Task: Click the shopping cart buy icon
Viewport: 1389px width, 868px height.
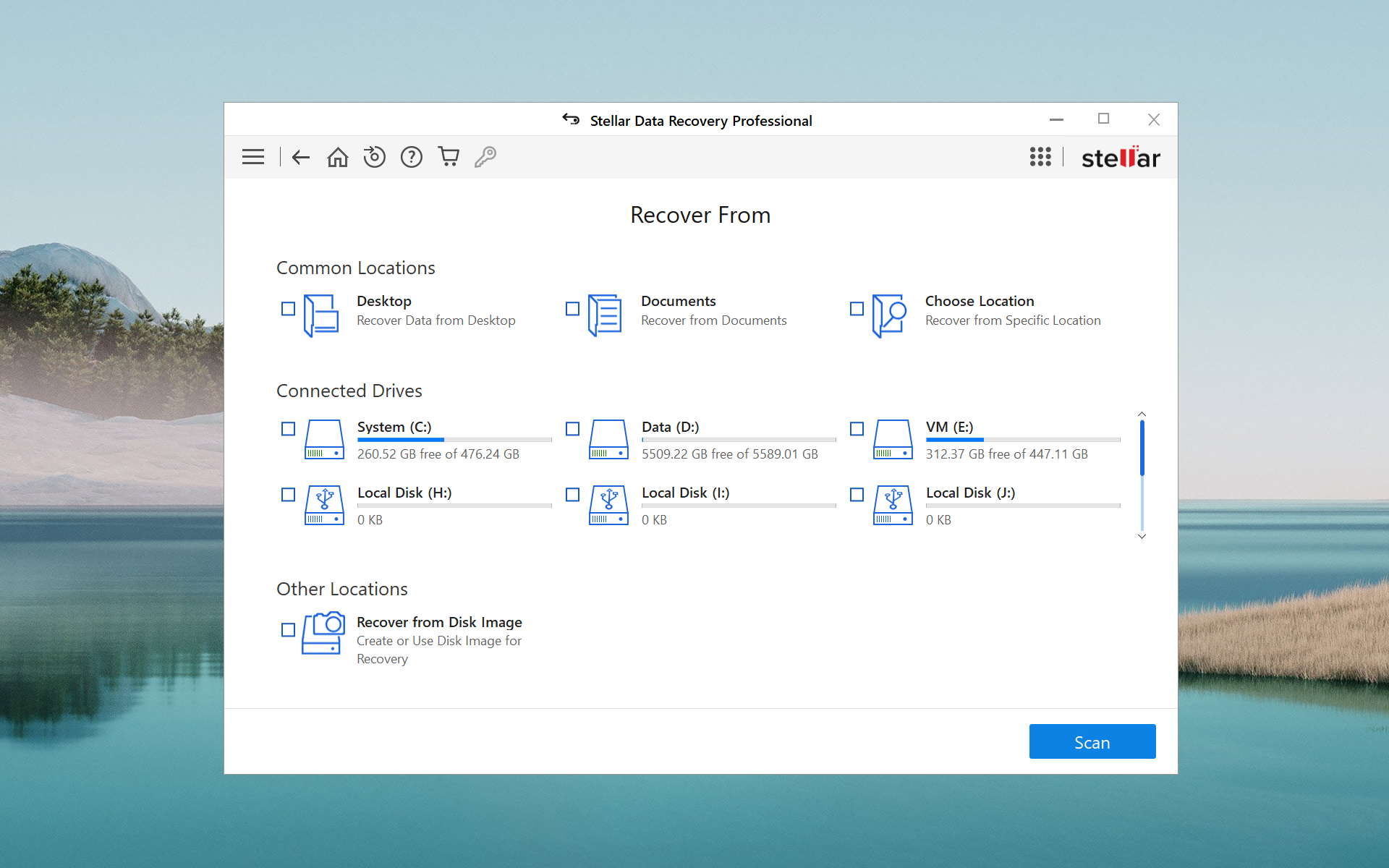Action: tap(449, 157)
